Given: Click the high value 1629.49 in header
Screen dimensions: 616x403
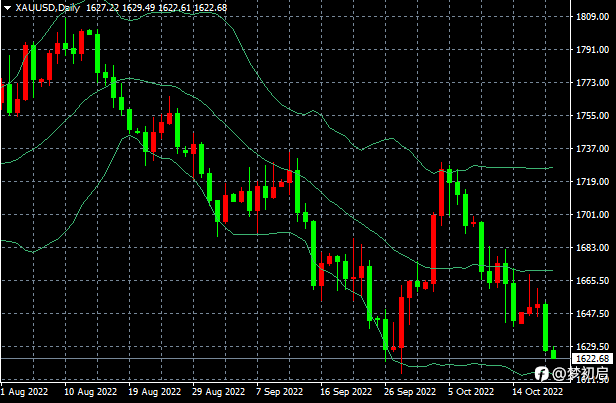Looking at the screenshot, I should pos(138,7).
